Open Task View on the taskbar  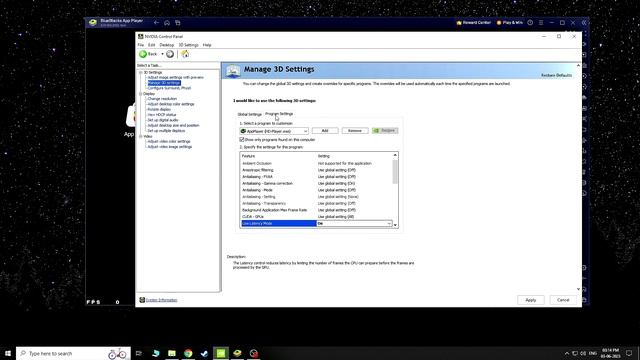[139, 353]
